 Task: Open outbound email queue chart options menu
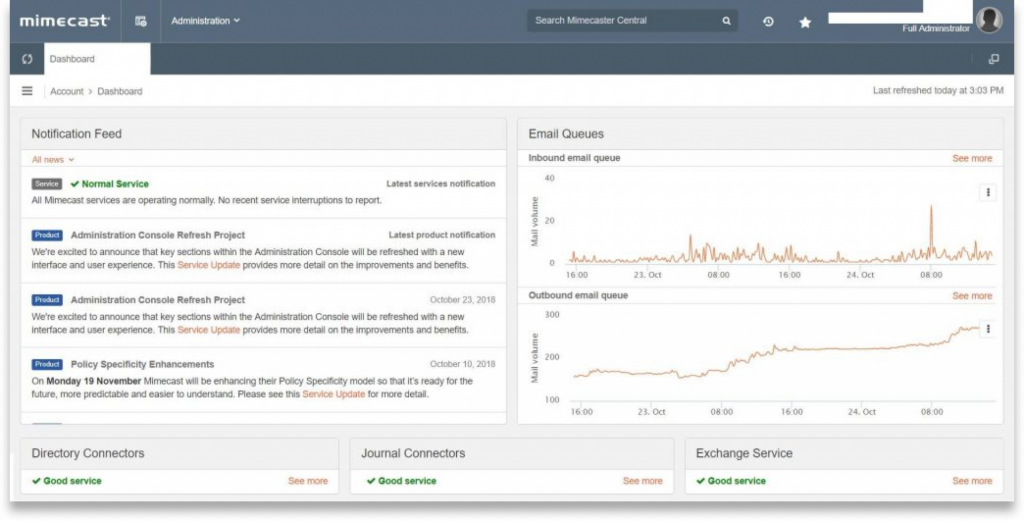[988, 328]
